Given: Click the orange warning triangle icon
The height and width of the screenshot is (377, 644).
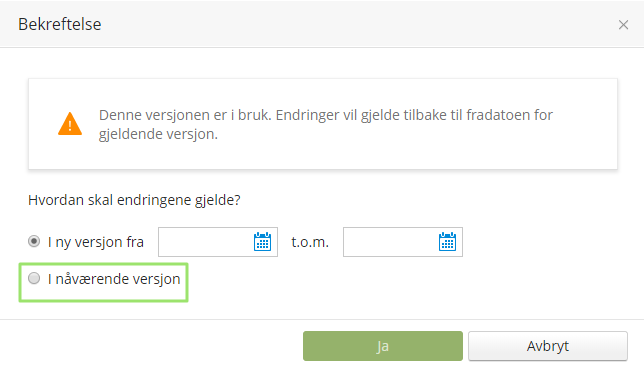Looking at the screenshot, I should coord(70,124).
